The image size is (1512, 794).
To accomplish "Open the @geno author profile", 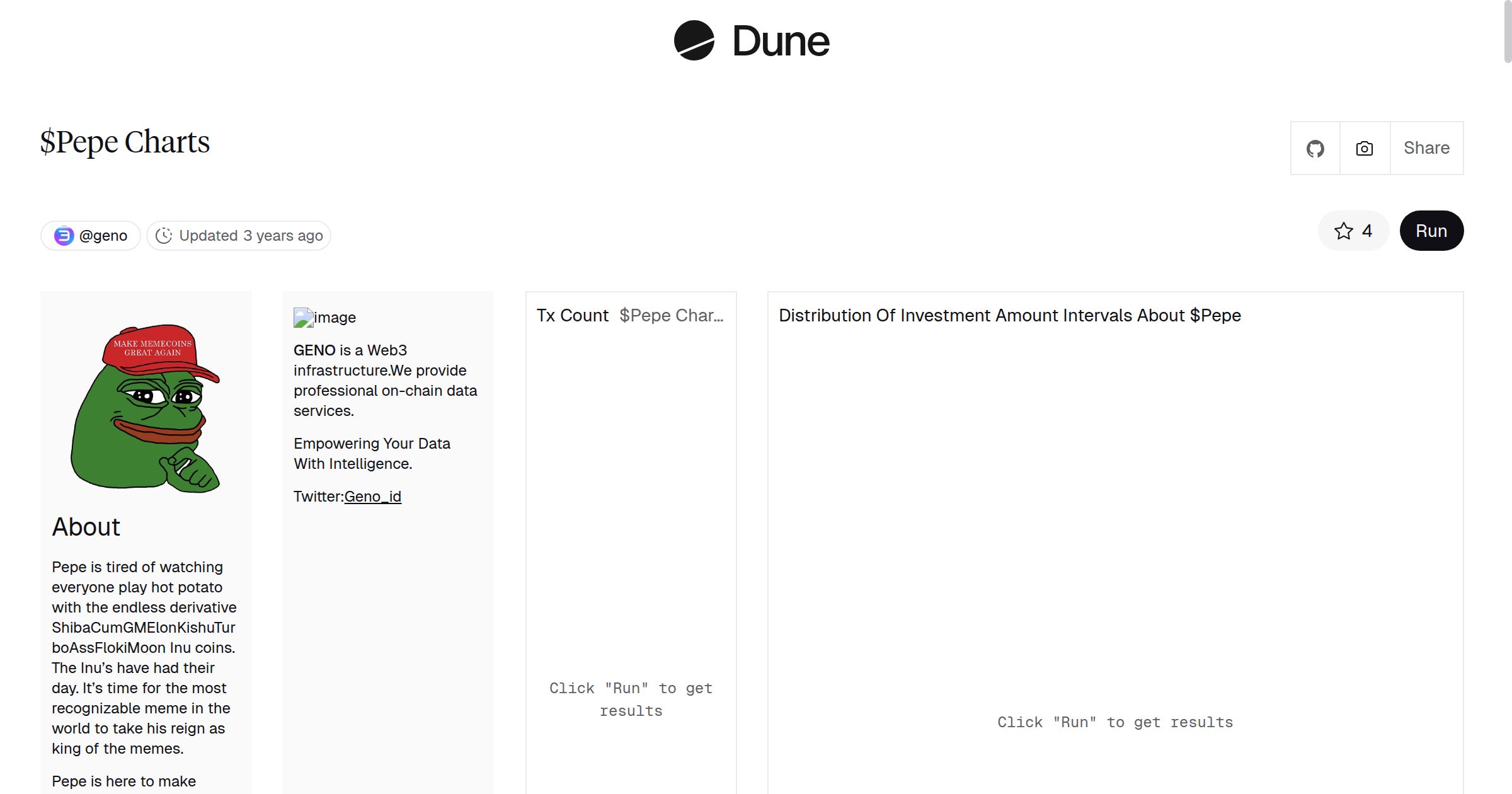I will tap(103, 236).
